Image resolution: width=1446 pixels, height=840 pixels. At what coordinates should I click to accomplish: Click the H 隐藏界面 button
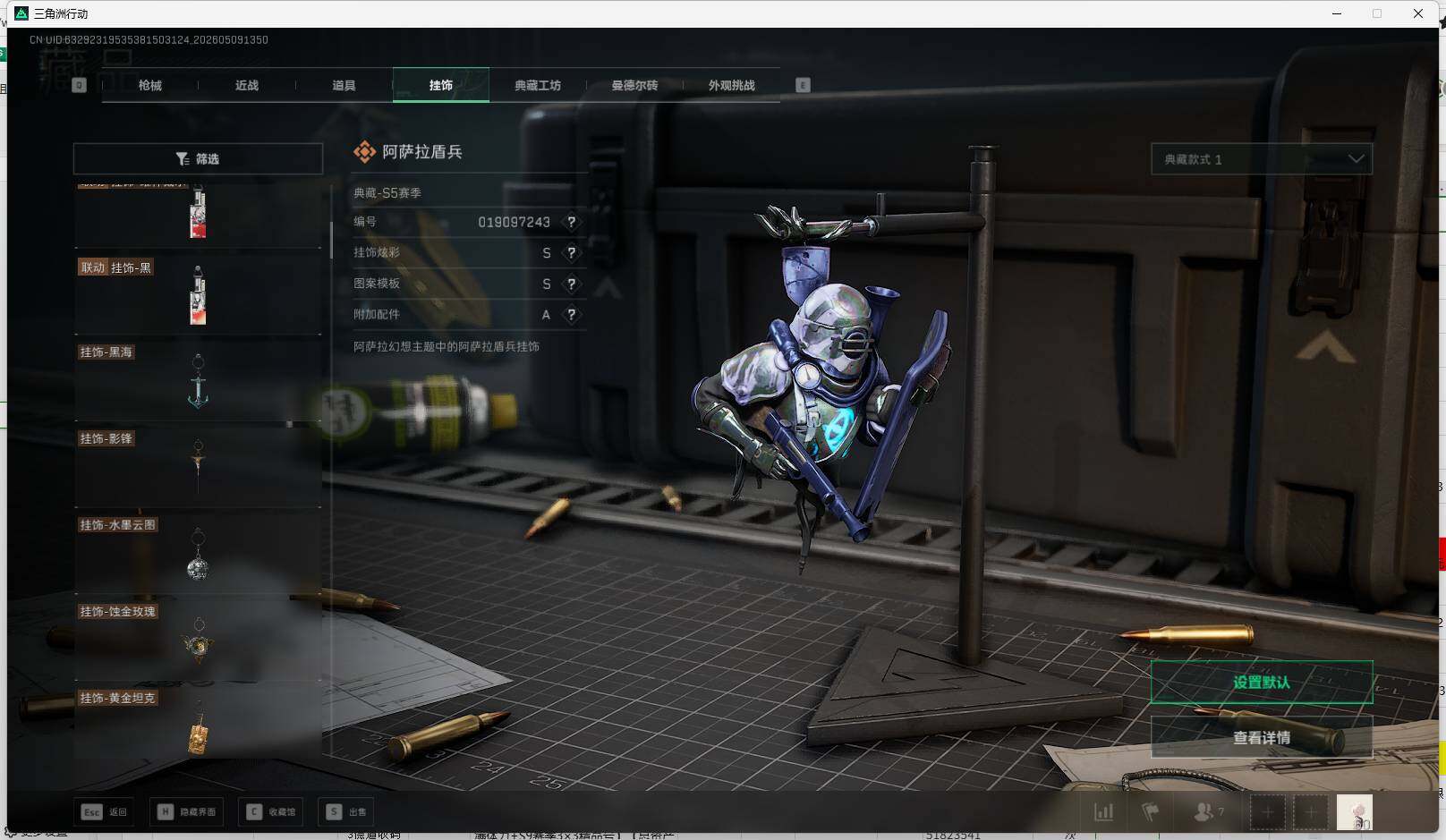(187, 811)
